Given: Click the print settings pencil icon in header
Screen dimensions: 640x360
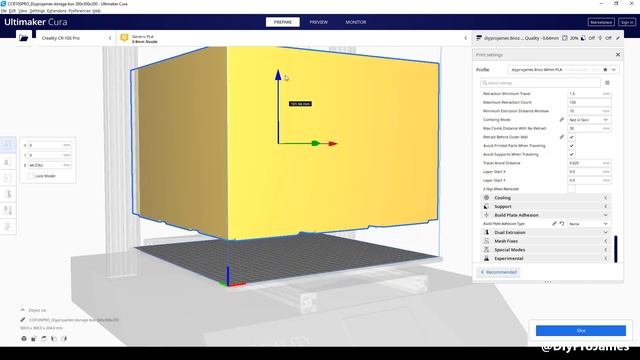Looking at the screenshot, I should click(x=618, y=38).
